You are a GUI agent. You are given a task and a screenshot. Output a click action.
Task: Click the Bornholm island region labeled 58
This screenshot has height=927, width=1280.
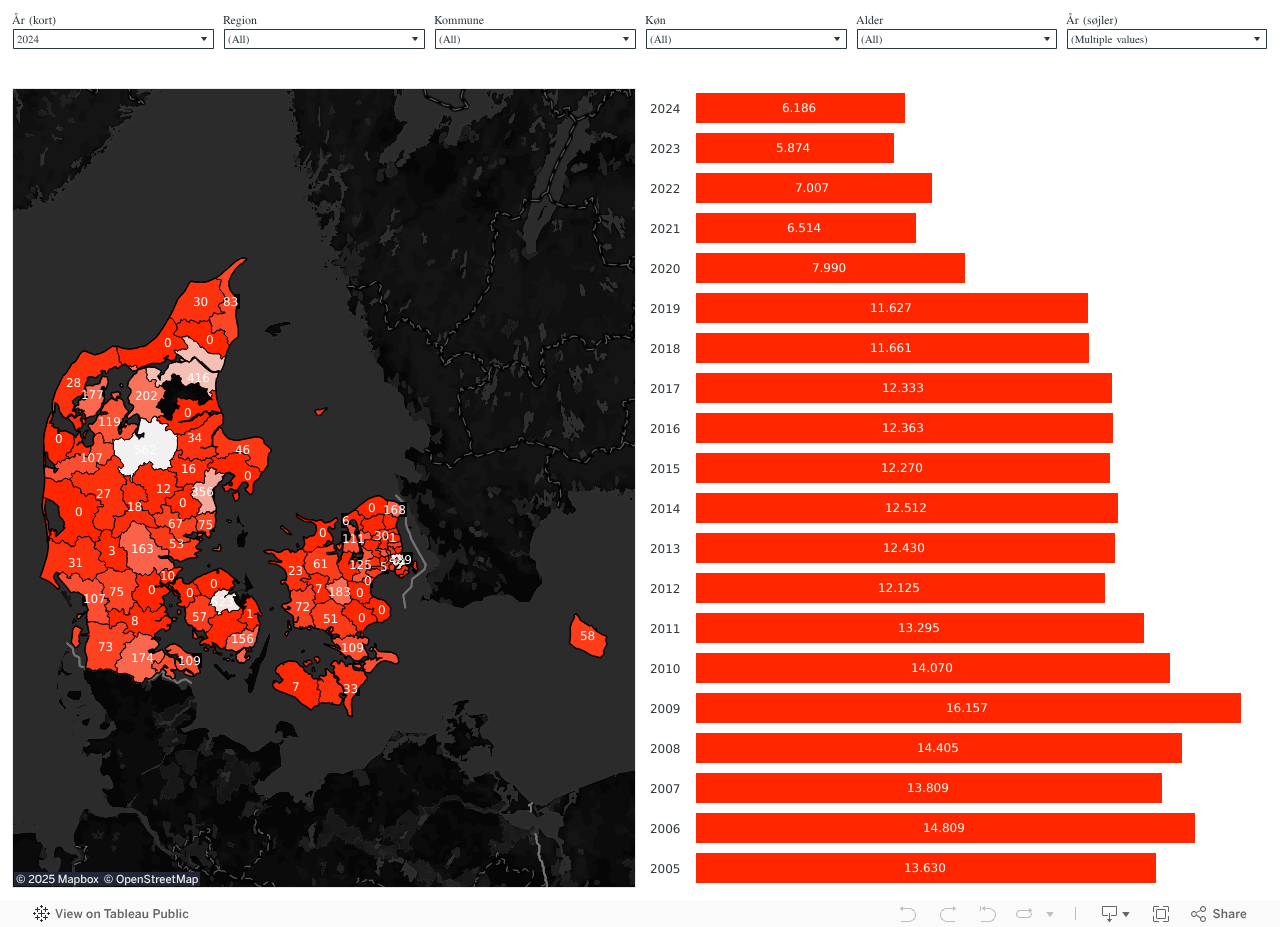[x=588, y=636]
